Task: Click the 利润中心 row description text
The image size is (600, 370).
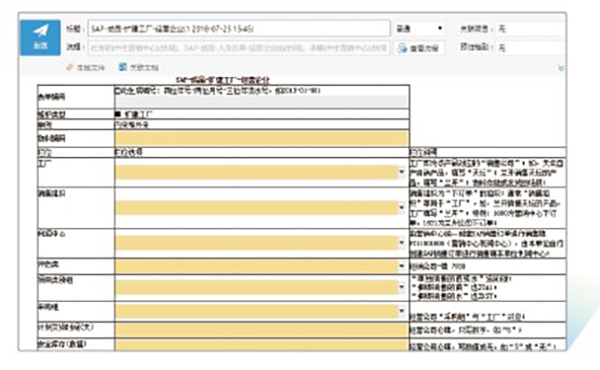Action: point(486,243)
